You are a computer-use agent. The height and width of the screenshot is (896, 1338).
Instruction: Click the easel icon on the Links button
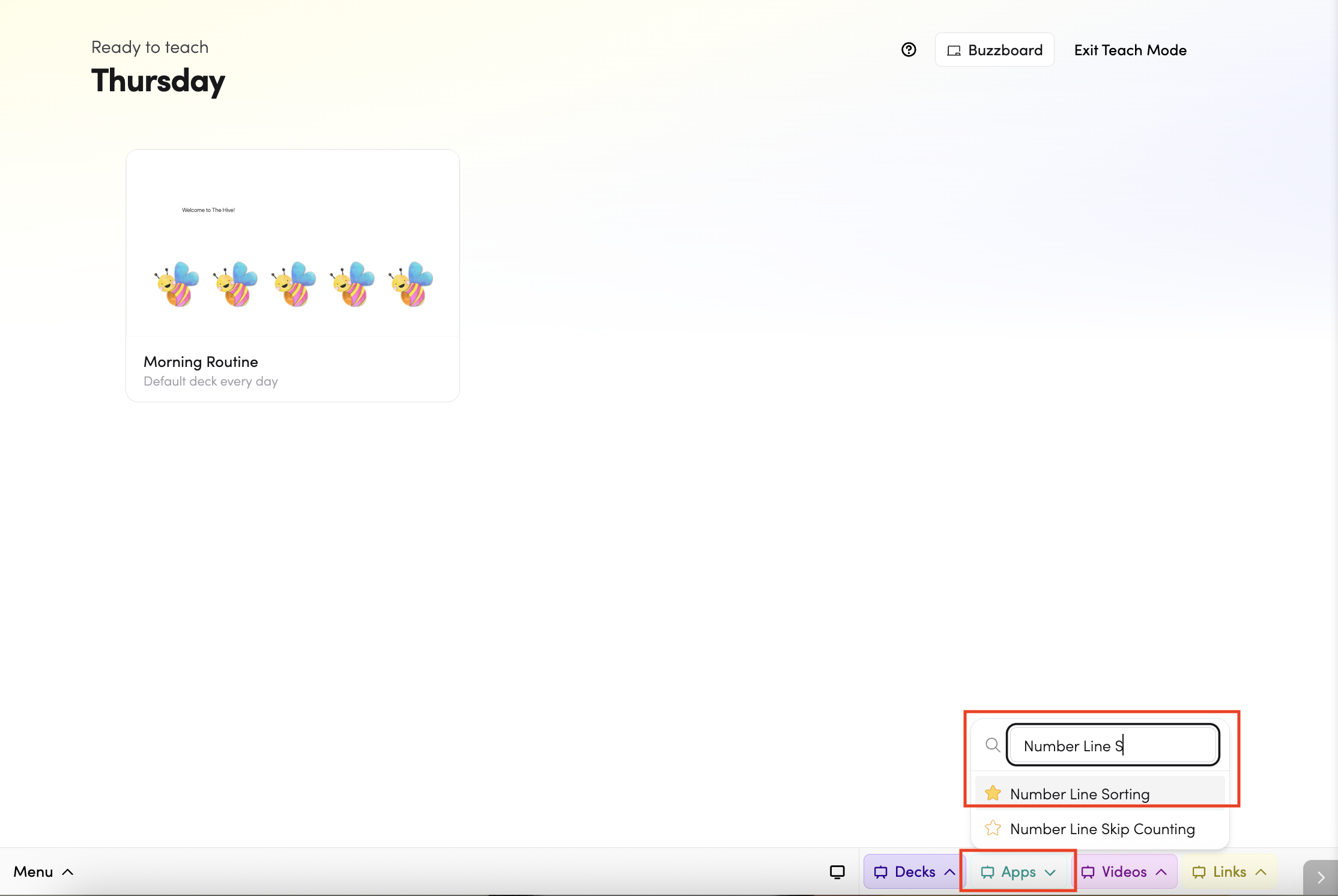click(x=1199, y=872)
